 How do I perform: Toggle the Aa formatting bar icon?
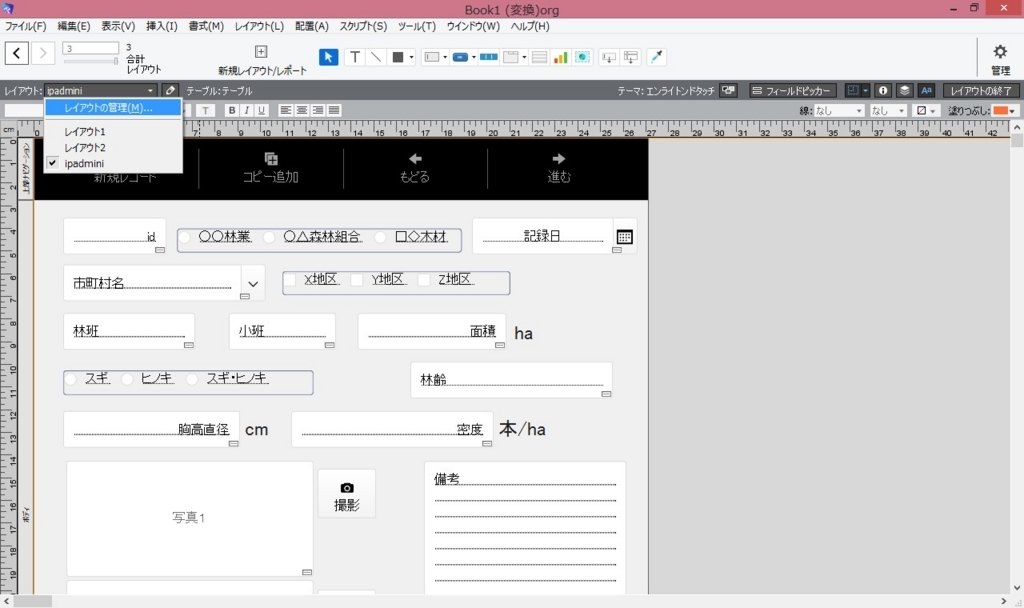pos(926,91)
